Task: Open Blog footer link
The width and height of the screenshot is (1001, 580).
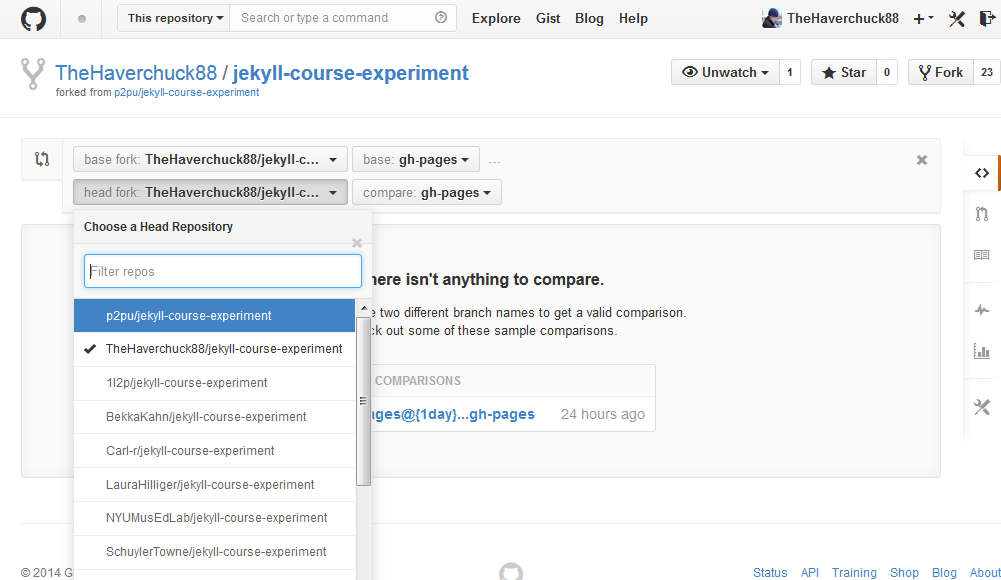Action: point(944,572)
